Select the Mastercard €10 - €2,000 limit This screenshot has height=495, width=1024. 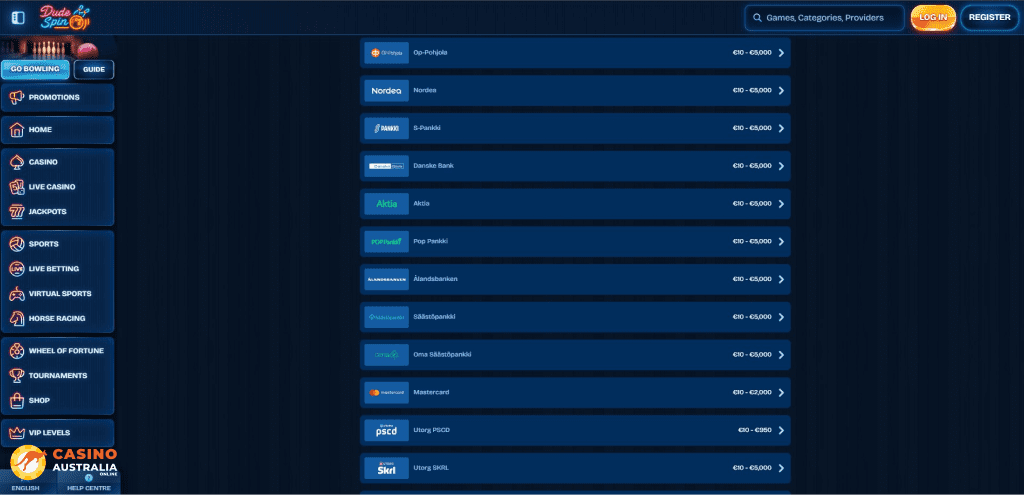tap(752, 392)
